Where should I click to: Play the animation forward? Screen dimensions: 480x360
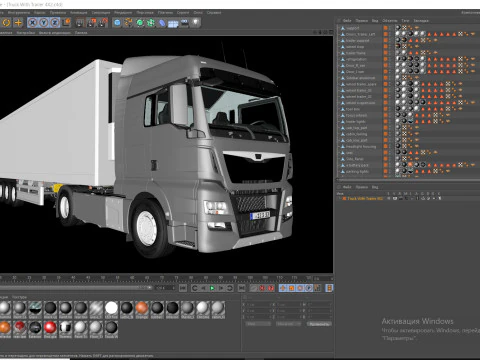212,288
